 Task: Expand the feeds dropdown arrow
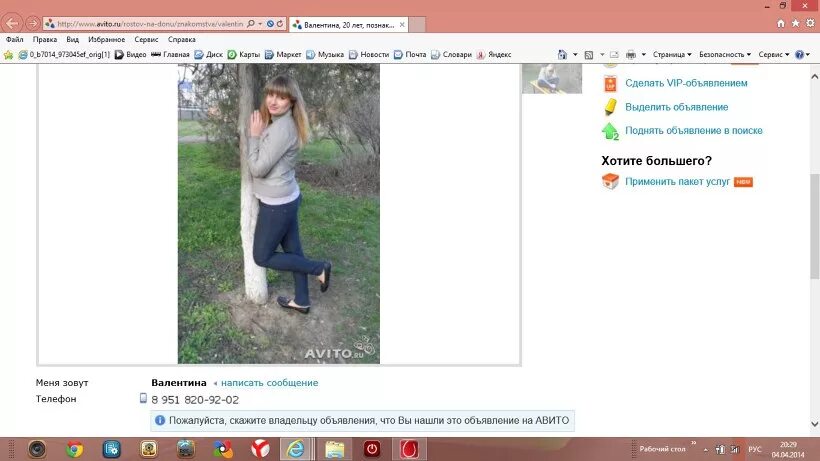coord(602,54)
